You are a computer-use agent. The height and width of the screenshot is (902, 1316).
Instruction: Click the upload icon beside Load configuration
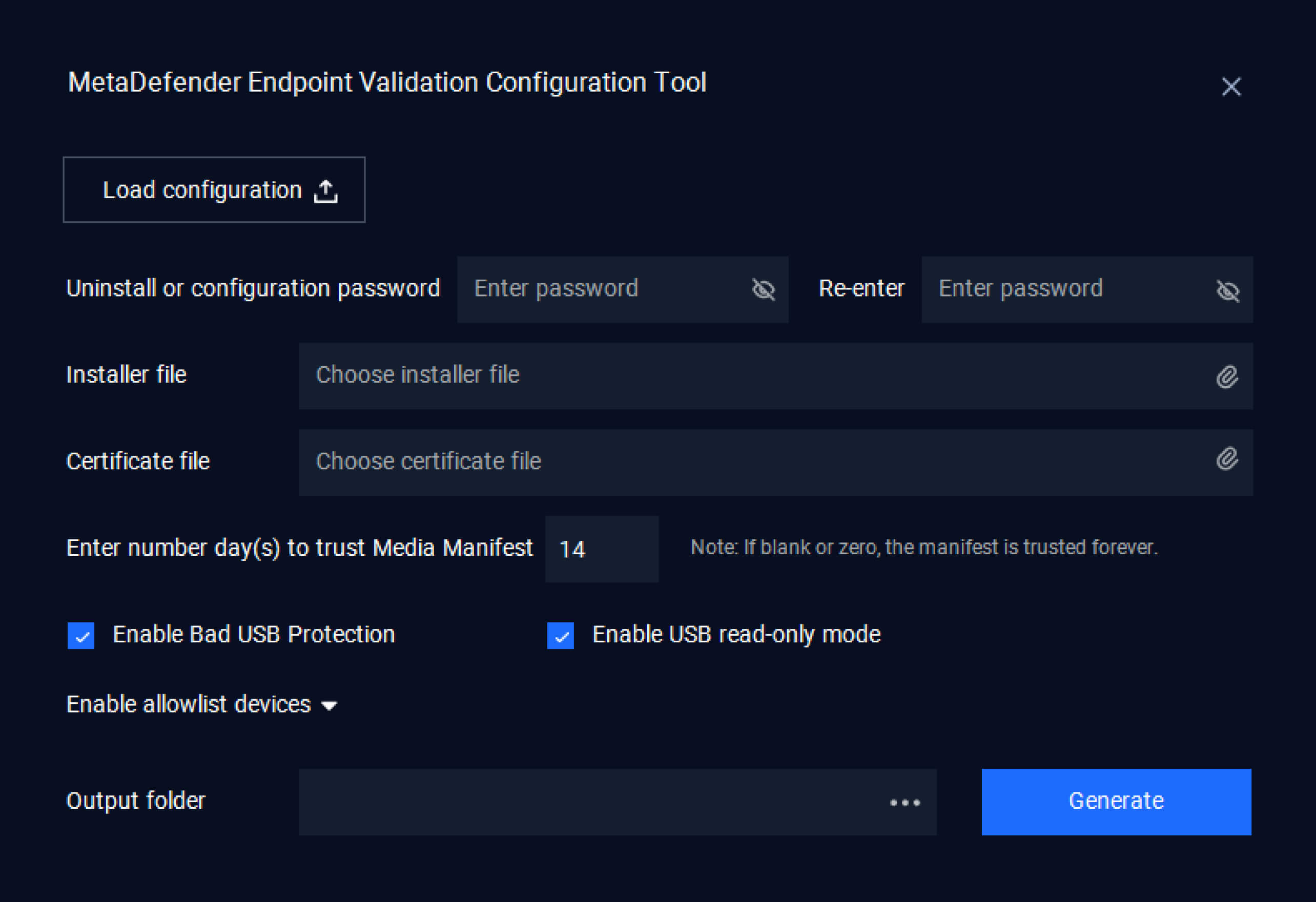325,191
